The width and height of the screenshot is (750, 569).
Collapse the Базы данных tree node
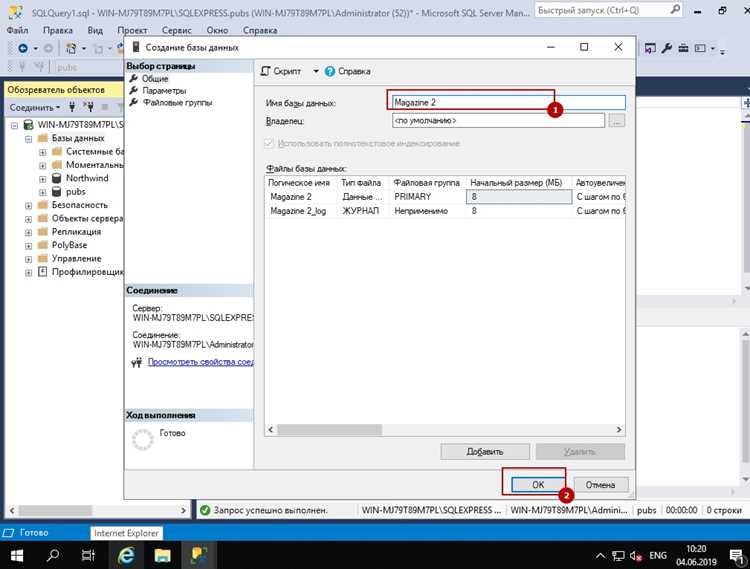tap(28, 139)
